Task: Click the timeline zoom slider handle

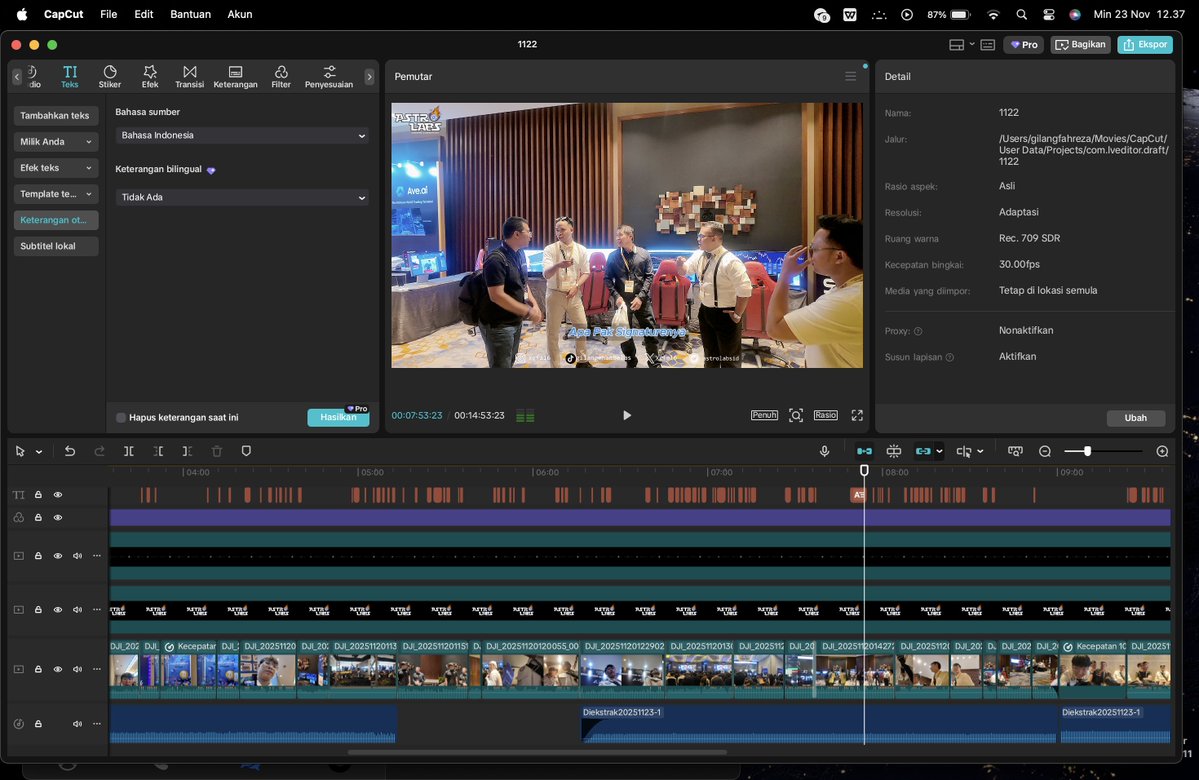Action: (x=1087, y=451)
